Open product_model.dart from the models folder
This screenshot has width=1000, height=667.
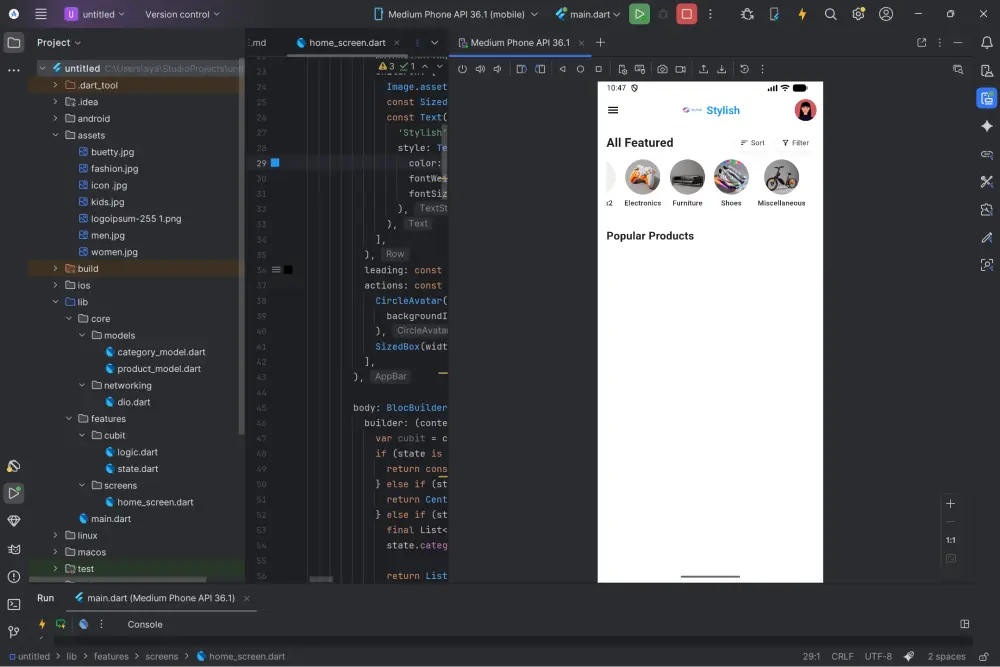pos(157,368)
